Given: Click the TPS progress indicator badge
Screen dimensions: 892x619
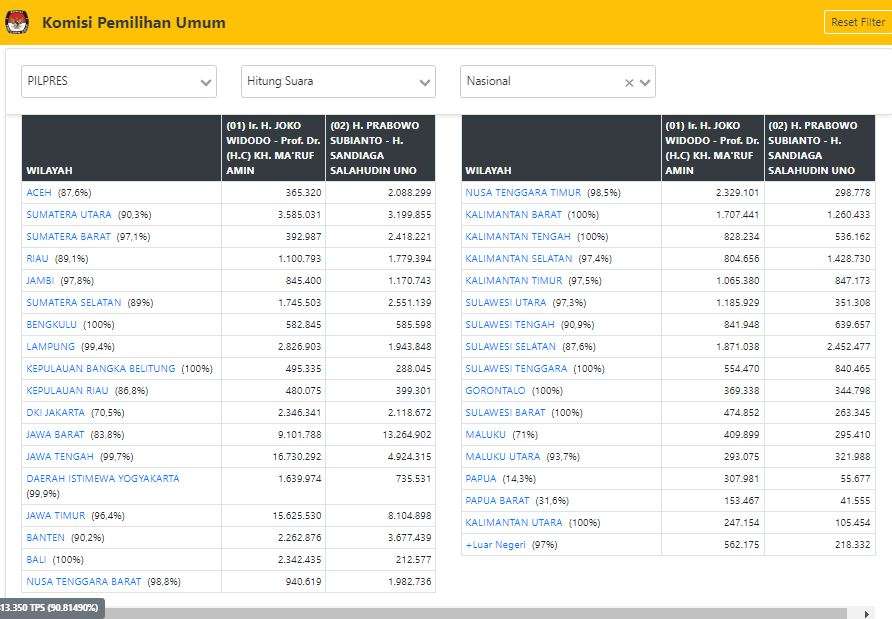Looking at the screenshot, I should point(50,608).
